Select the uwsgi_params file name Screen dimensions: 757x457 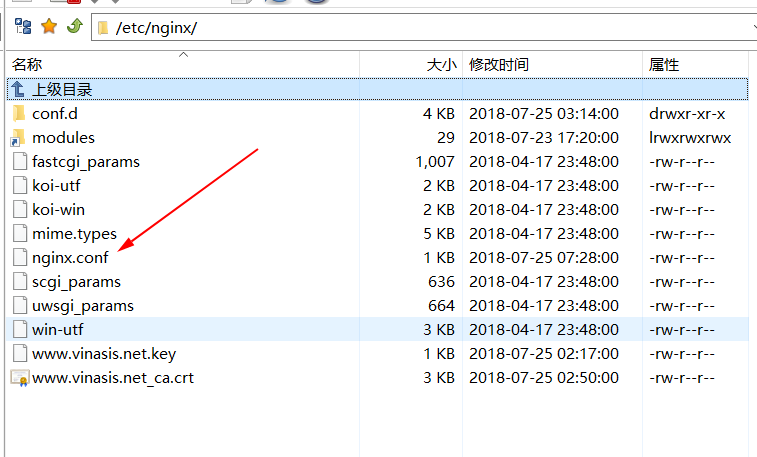pyautogui.click(x=83, y=306)
